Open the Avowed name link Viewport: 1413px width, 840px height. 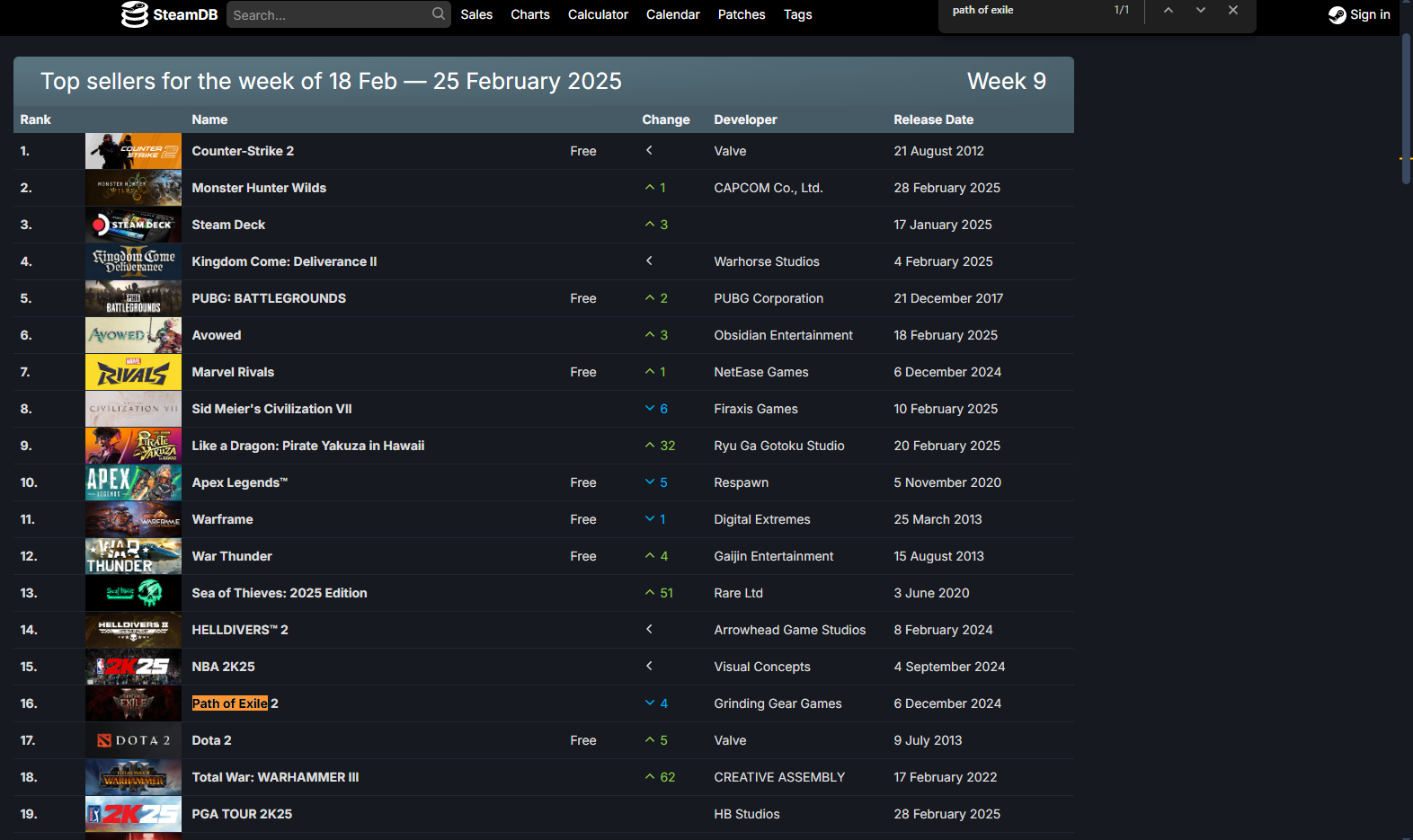217,335
